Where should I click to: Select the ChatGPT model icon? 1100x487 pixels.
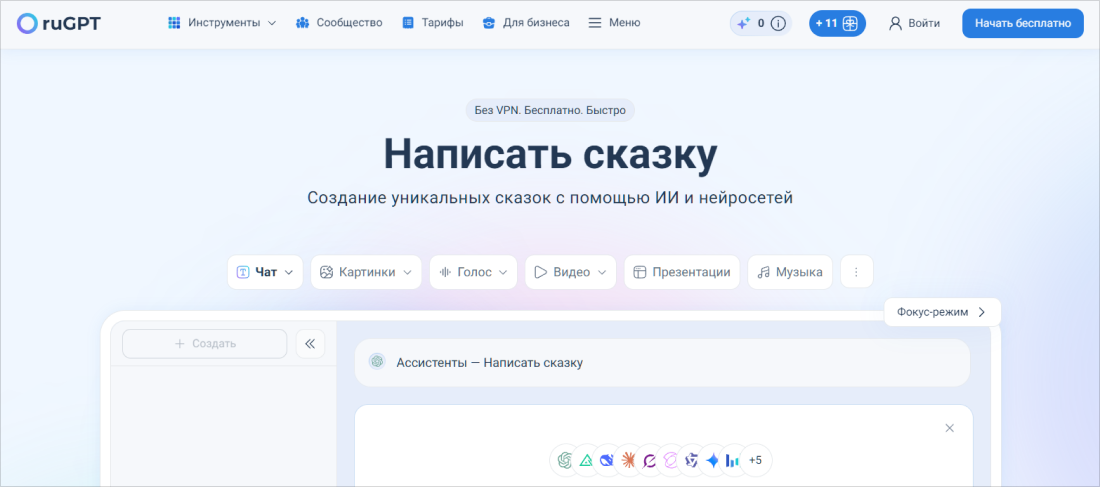pos(565,460)
